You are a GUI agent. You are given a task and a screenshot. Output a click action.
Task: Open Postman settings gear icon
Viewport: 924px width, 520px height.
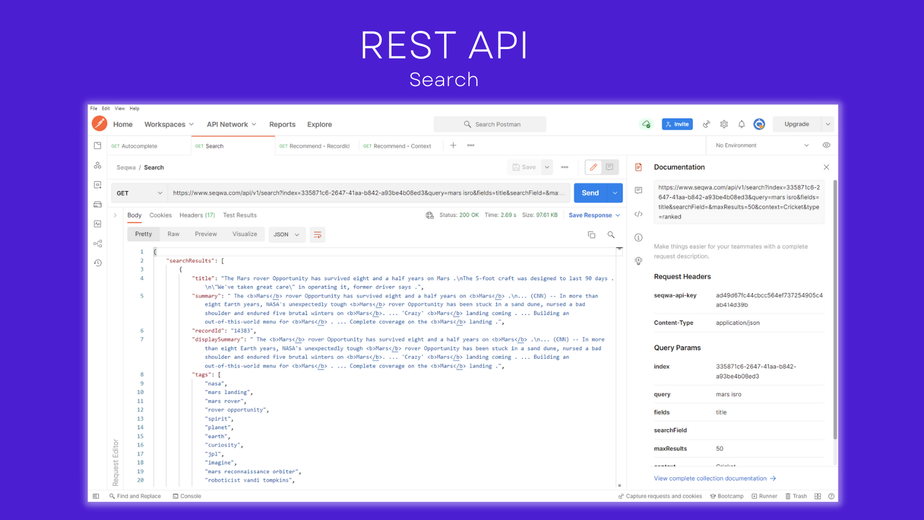coord(724,124)
